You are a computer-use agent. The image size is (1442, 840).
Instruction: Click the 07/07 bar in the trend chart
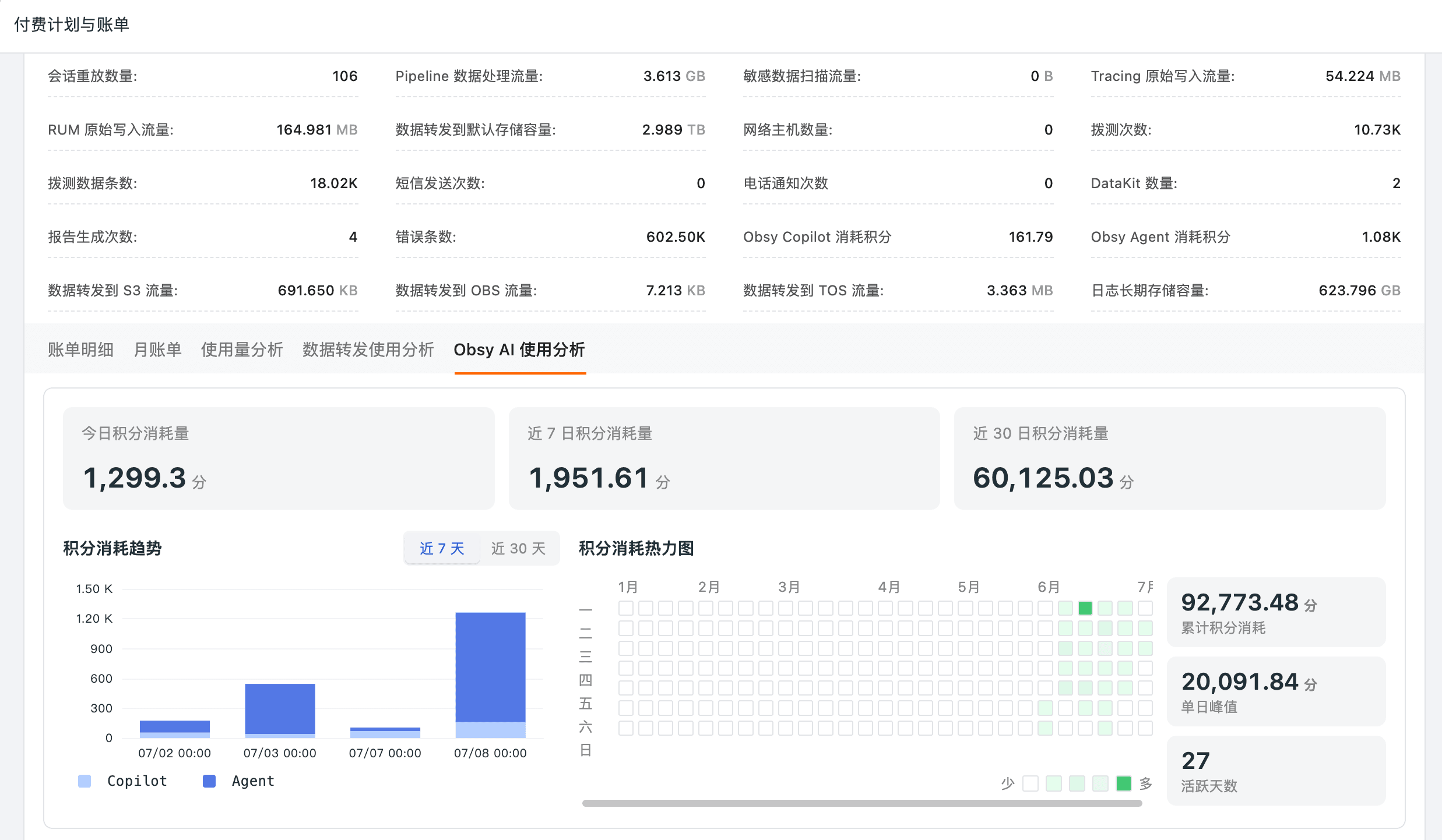[385, 733]
